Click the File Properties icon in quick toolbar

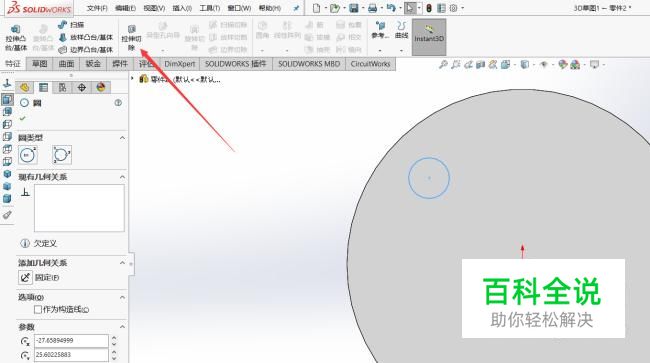point(441,8)
